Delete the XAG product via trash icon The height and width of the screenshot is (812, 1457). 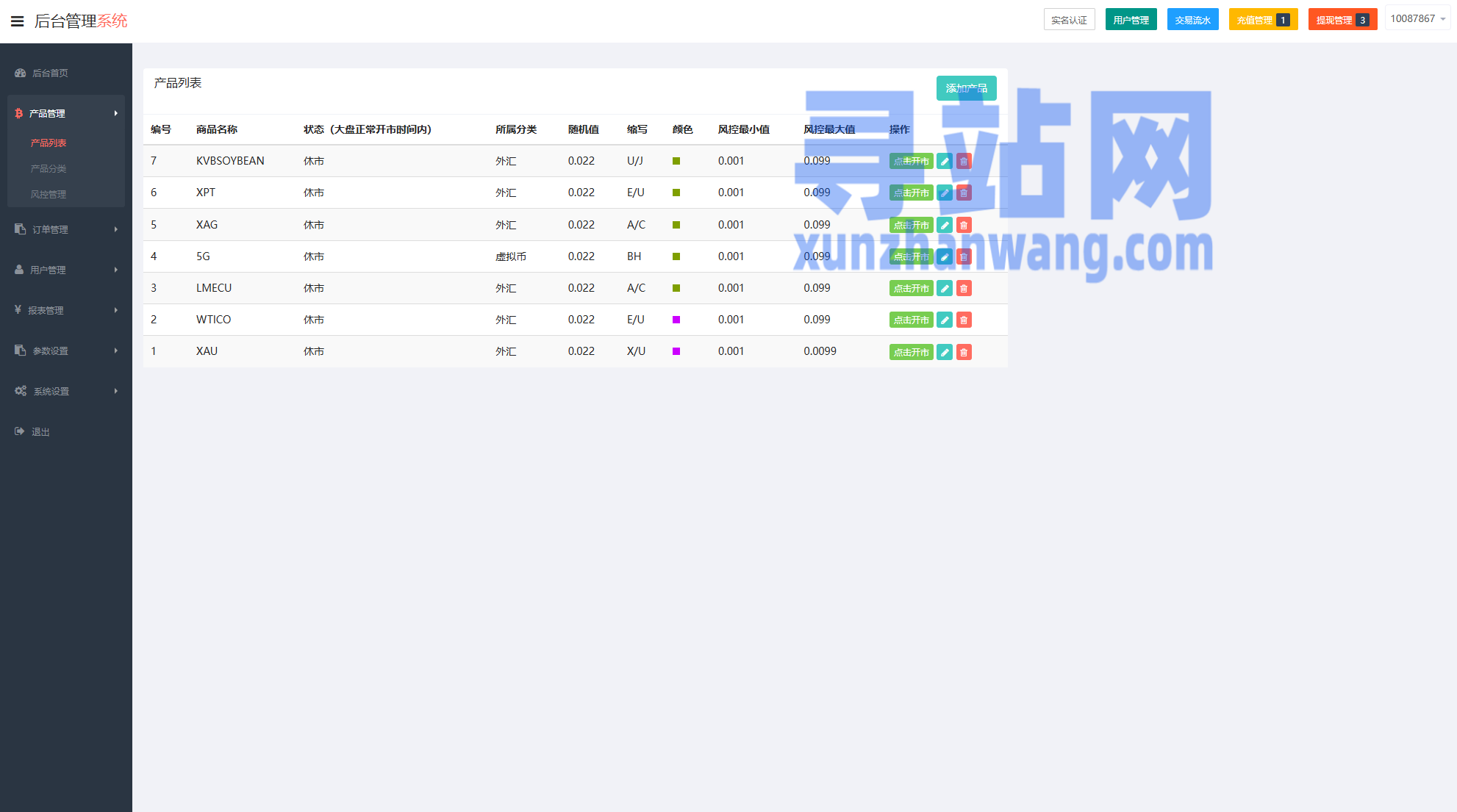(x=964, y=225)
